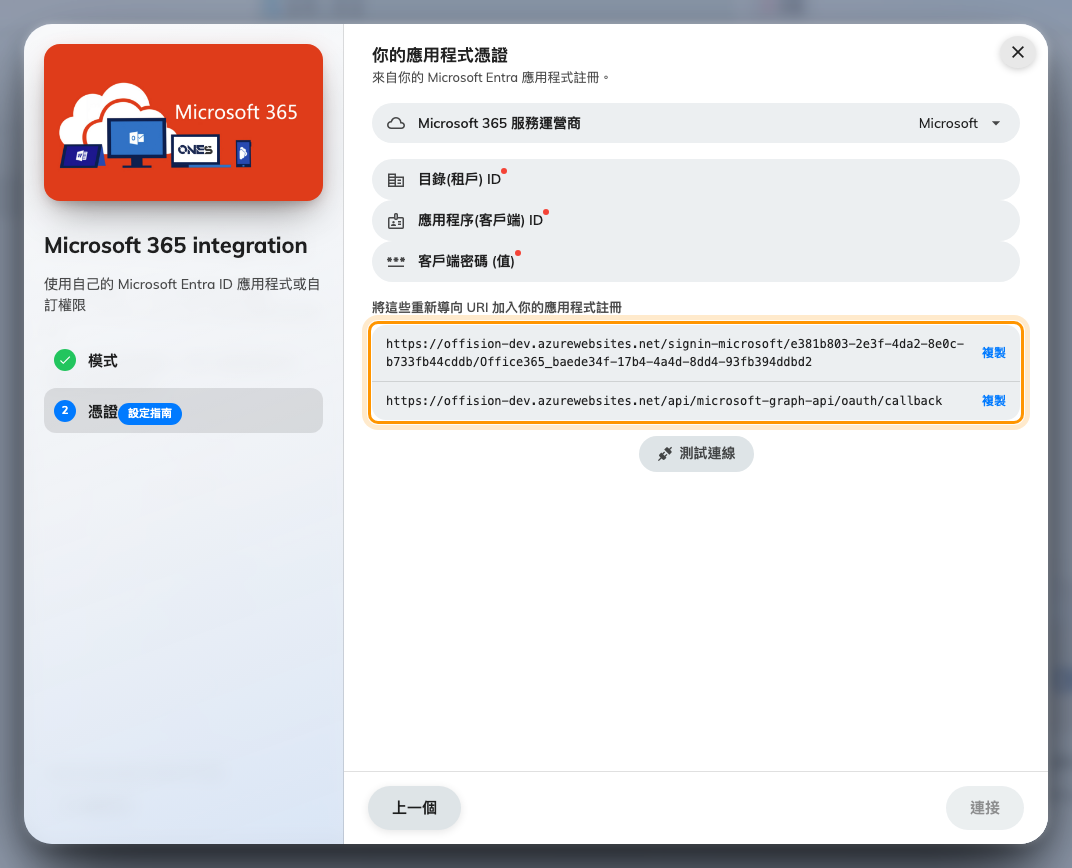Click the Microsoft 365 integration heading

176,245
